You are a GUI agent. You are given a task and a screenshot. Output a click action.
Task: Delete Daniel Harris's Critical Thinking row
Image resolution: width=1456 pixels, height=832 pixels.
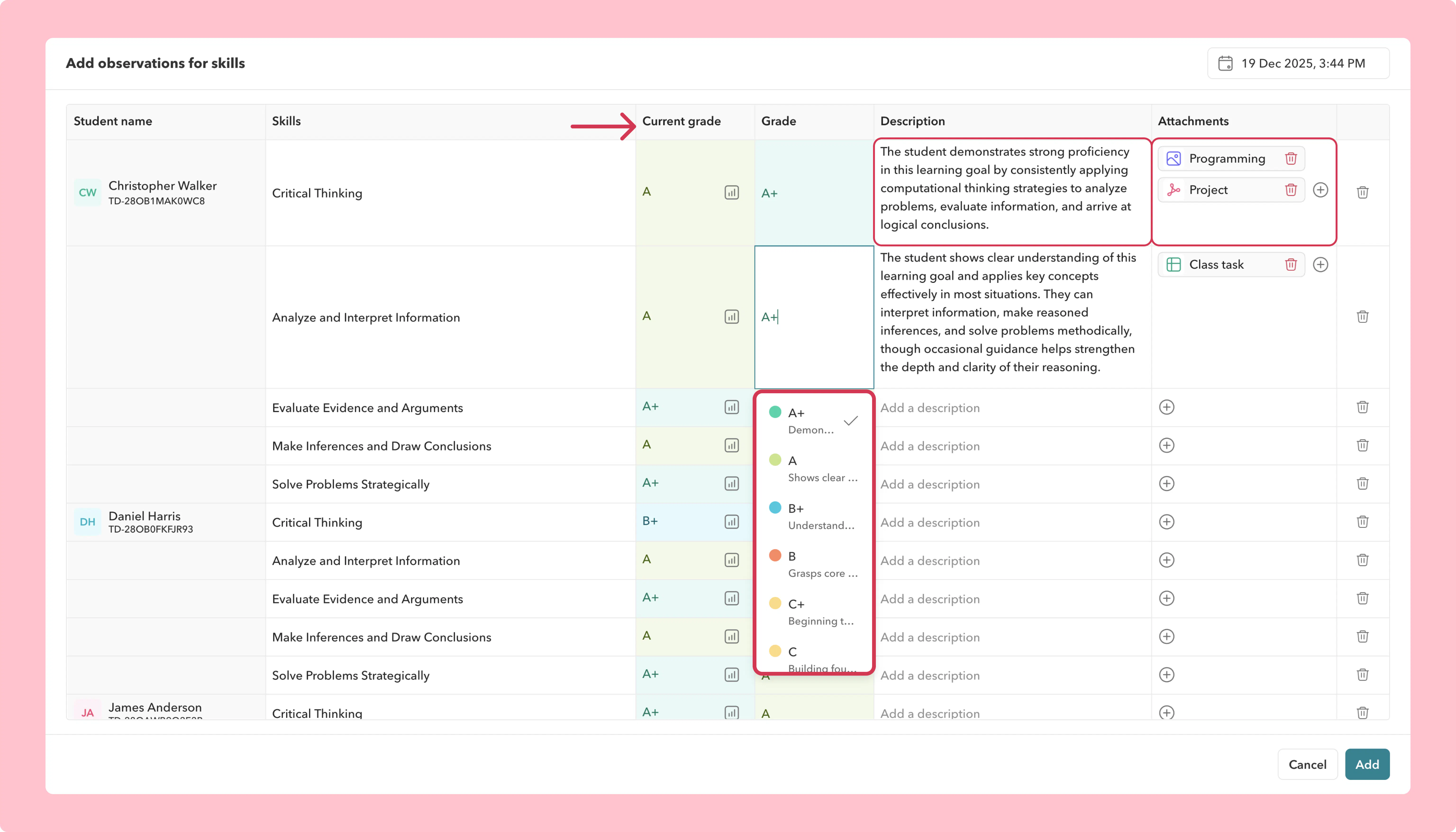[x=1363, y=522]
